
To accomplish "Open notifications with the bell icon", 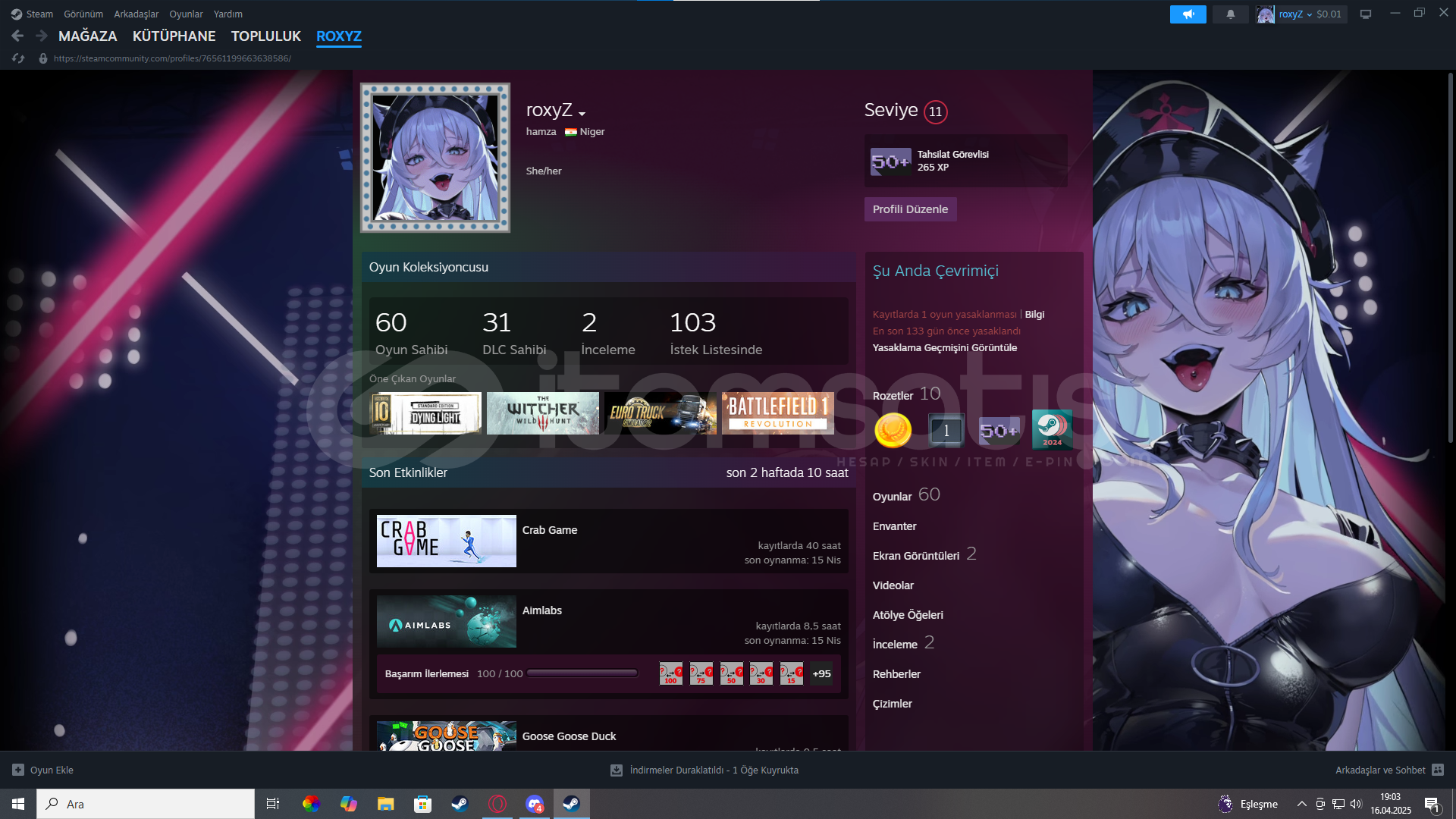I will pyautogui.click(x=1230, y=14).
